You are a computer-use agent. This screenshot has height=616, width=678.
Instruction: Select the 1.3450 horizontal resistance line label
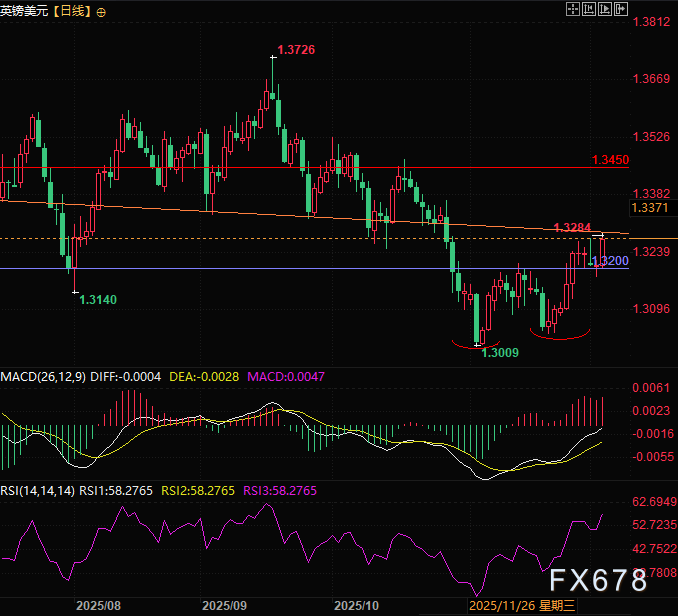(x=609, y=160)
